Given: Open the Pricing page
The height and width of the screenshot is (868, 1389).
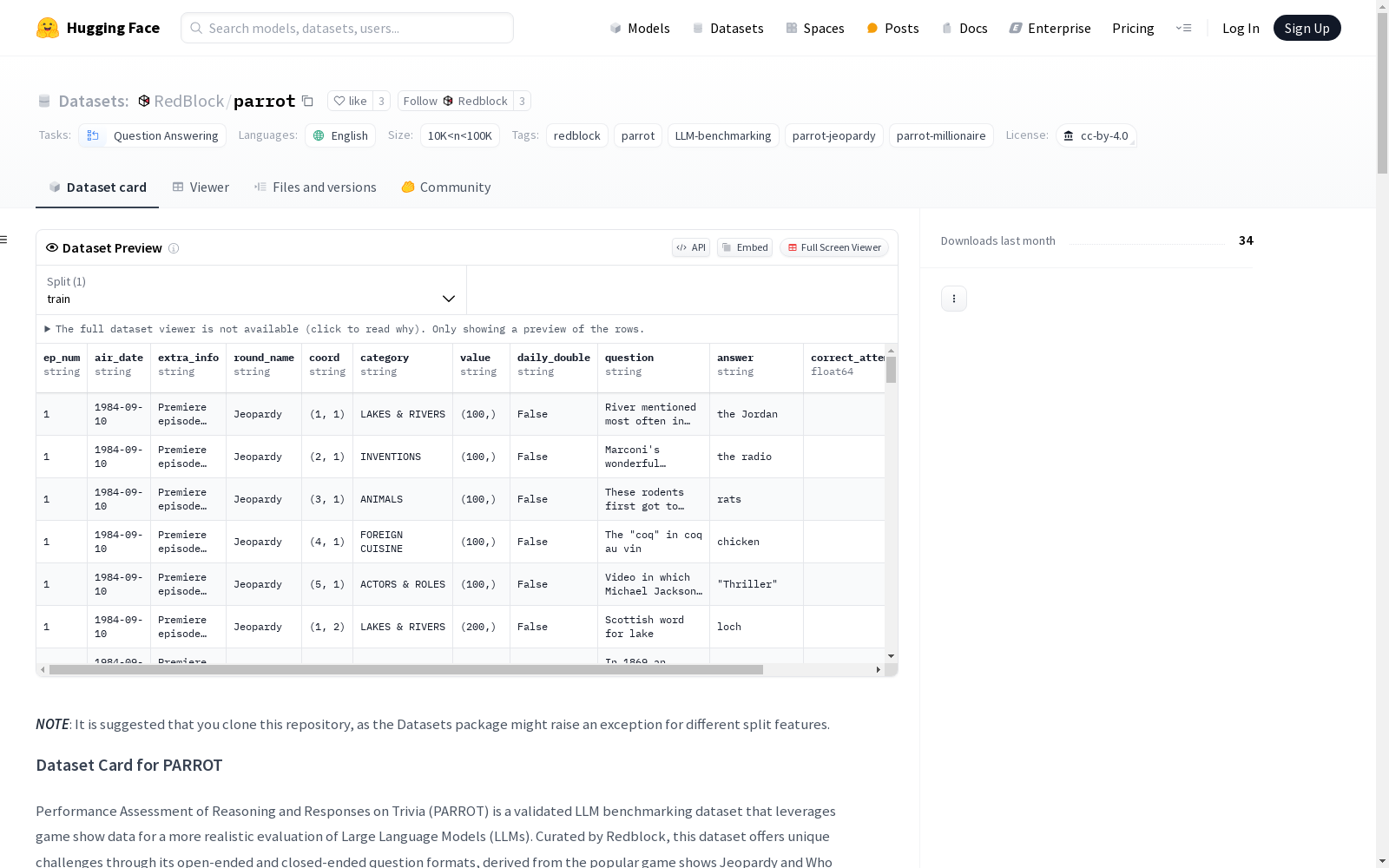Looking at the screenshot, I should pos(1133,28).
